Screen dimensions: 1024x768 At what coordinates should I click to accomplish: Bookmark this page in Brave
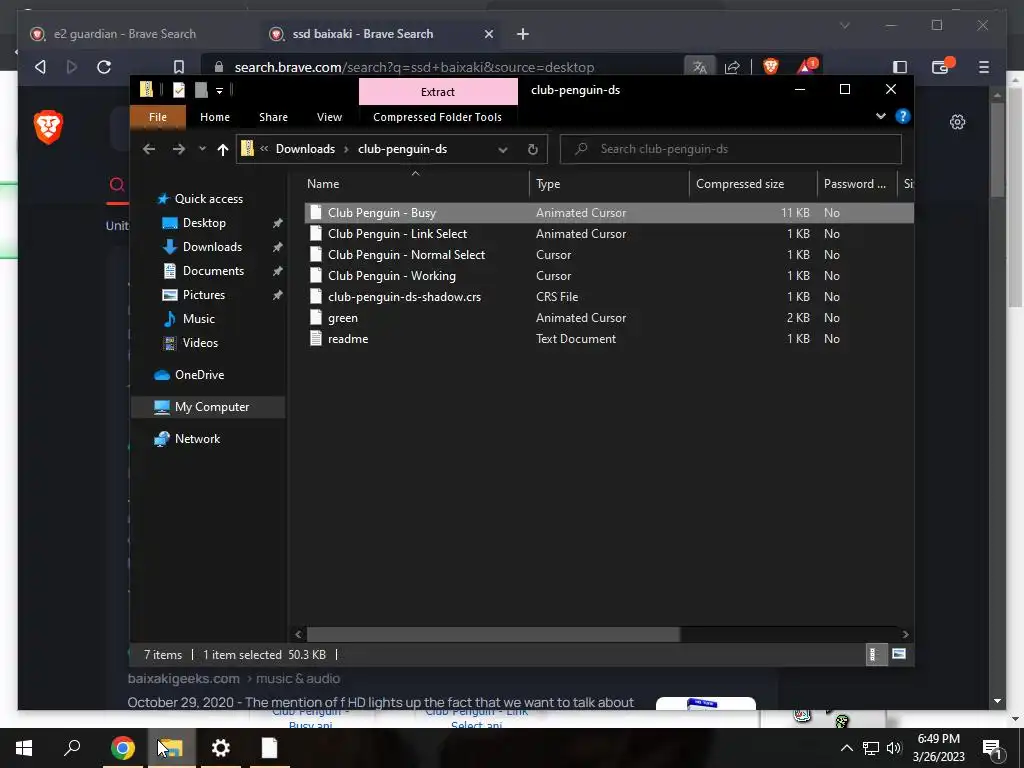(x=178, y=67)
